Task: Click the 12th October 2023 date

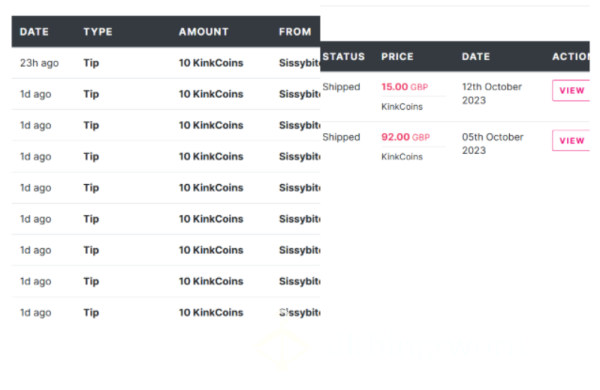Action: coord(492,93)
